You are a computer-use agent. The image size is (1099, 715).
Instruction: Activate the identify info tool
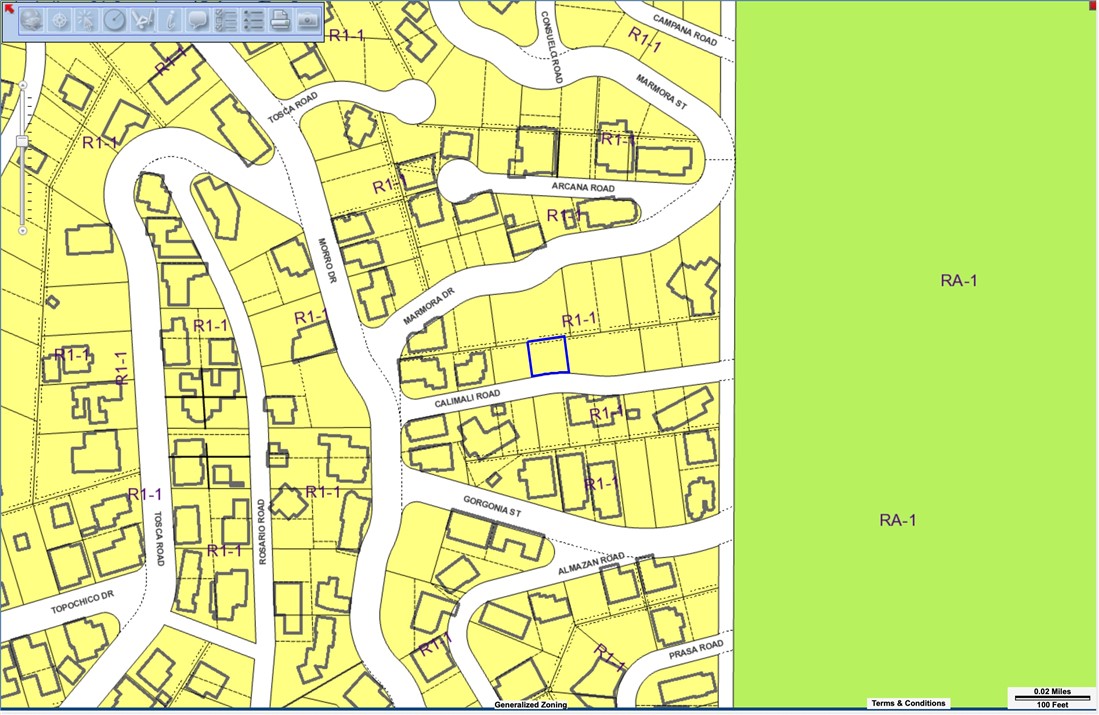(170, 20)
